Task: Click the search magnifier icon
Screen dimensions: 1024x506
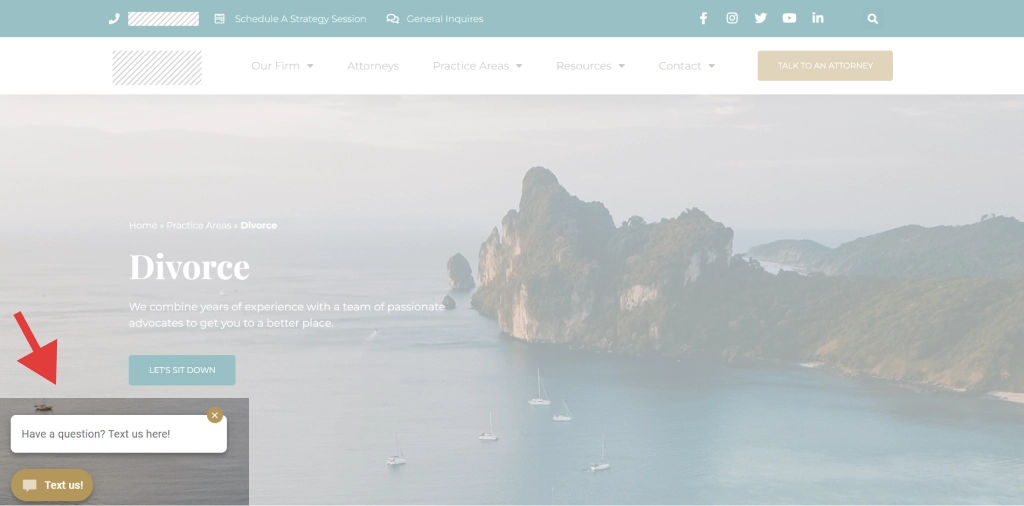Action: coord(872,19)
